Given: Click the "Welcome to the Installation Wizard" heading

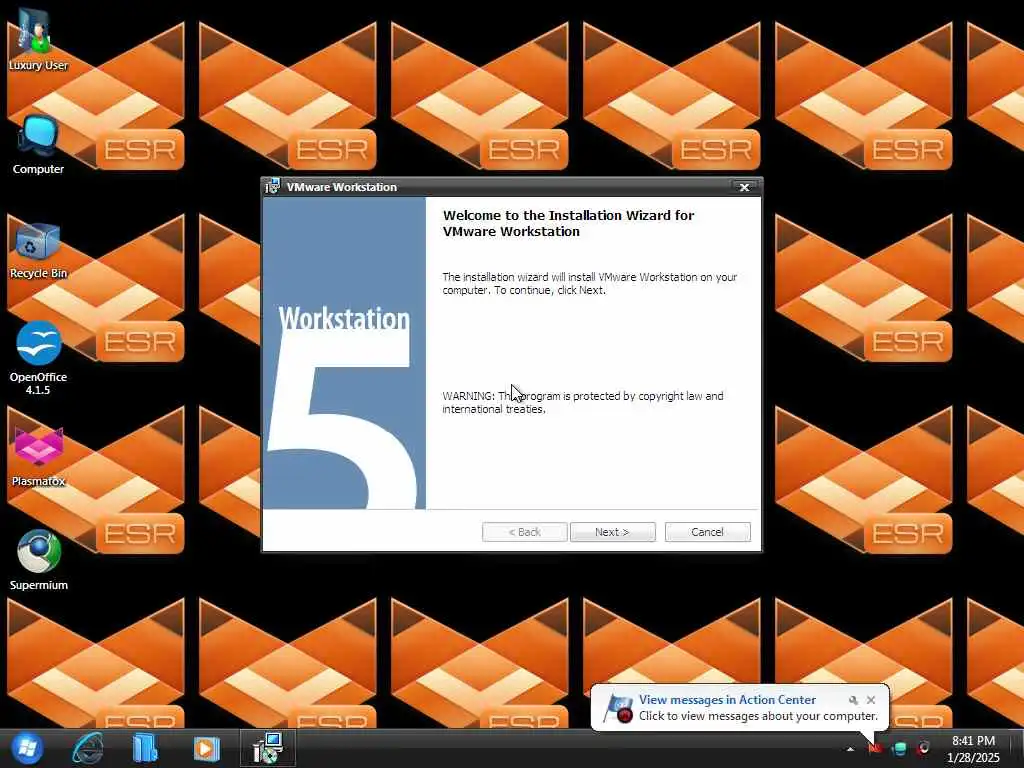Looking at the screenshot, I should click(x=569, y=223).
